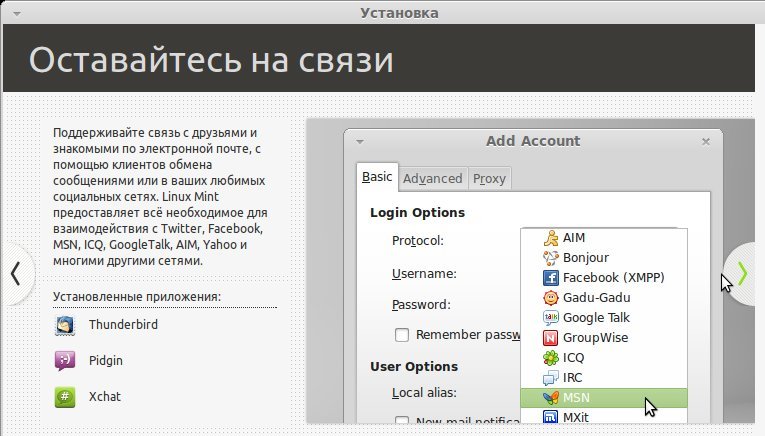Choose IRC from the protocol list

point(604,378)
